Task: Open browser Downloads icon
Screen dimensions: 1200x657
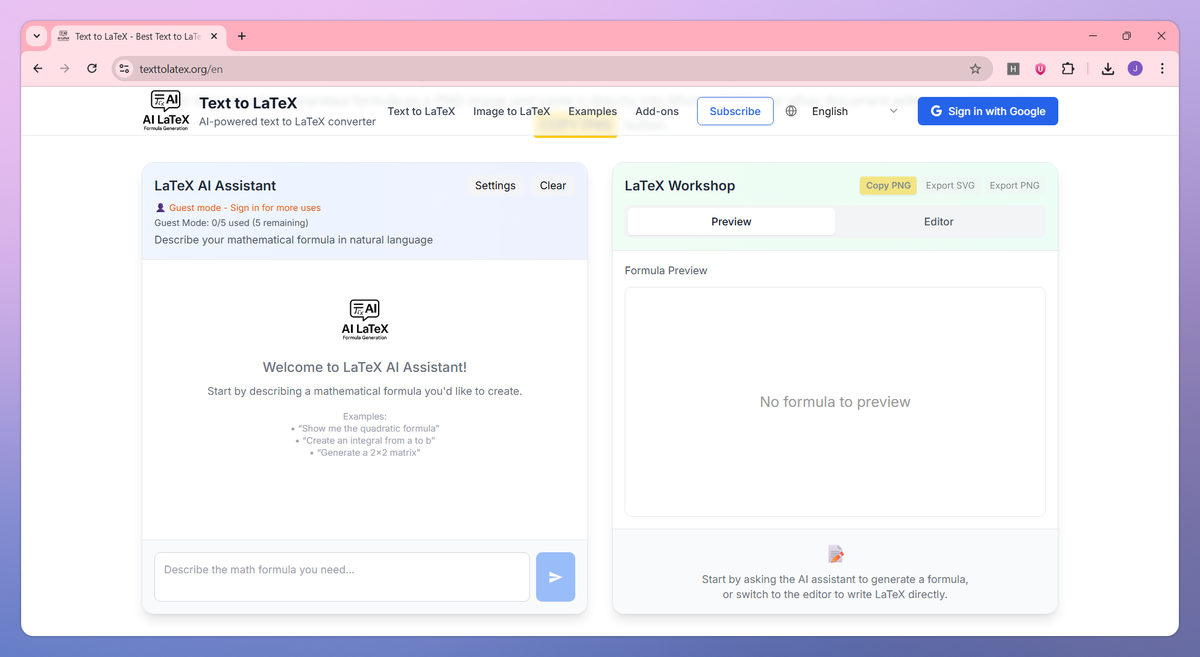Action: [1108, 69]
